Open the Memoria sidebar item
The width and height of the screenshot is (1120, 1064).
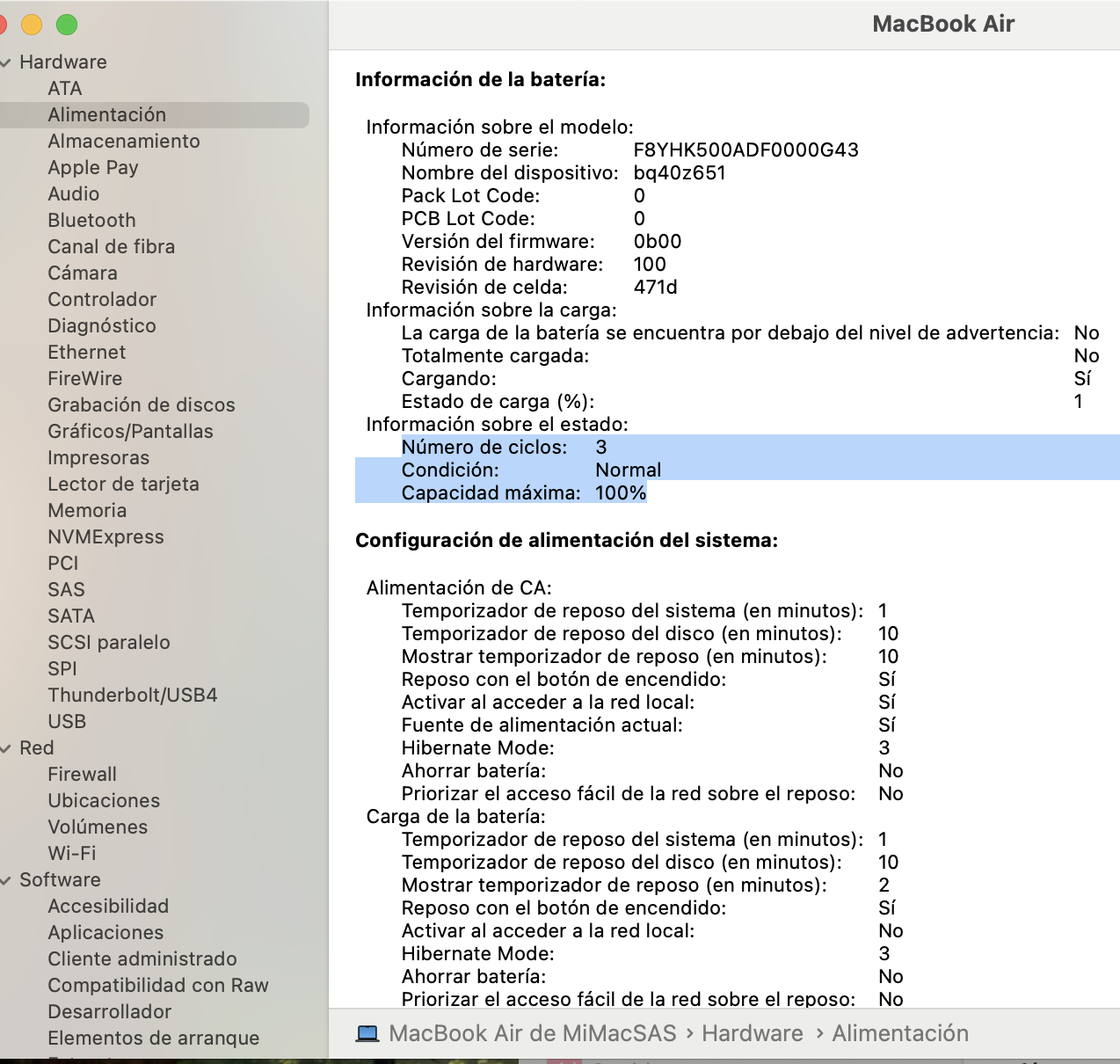[87, 510]
